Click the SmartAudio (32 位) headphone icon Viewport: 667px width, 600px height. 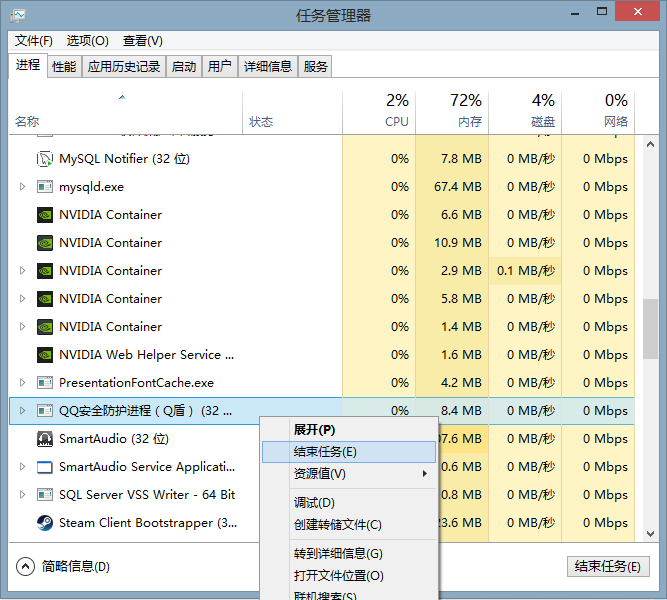click(45, 439)
